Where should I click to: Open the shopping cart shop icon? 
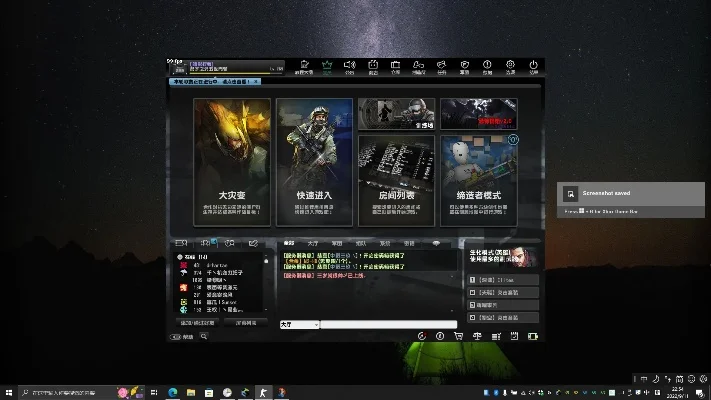(458, 336)
